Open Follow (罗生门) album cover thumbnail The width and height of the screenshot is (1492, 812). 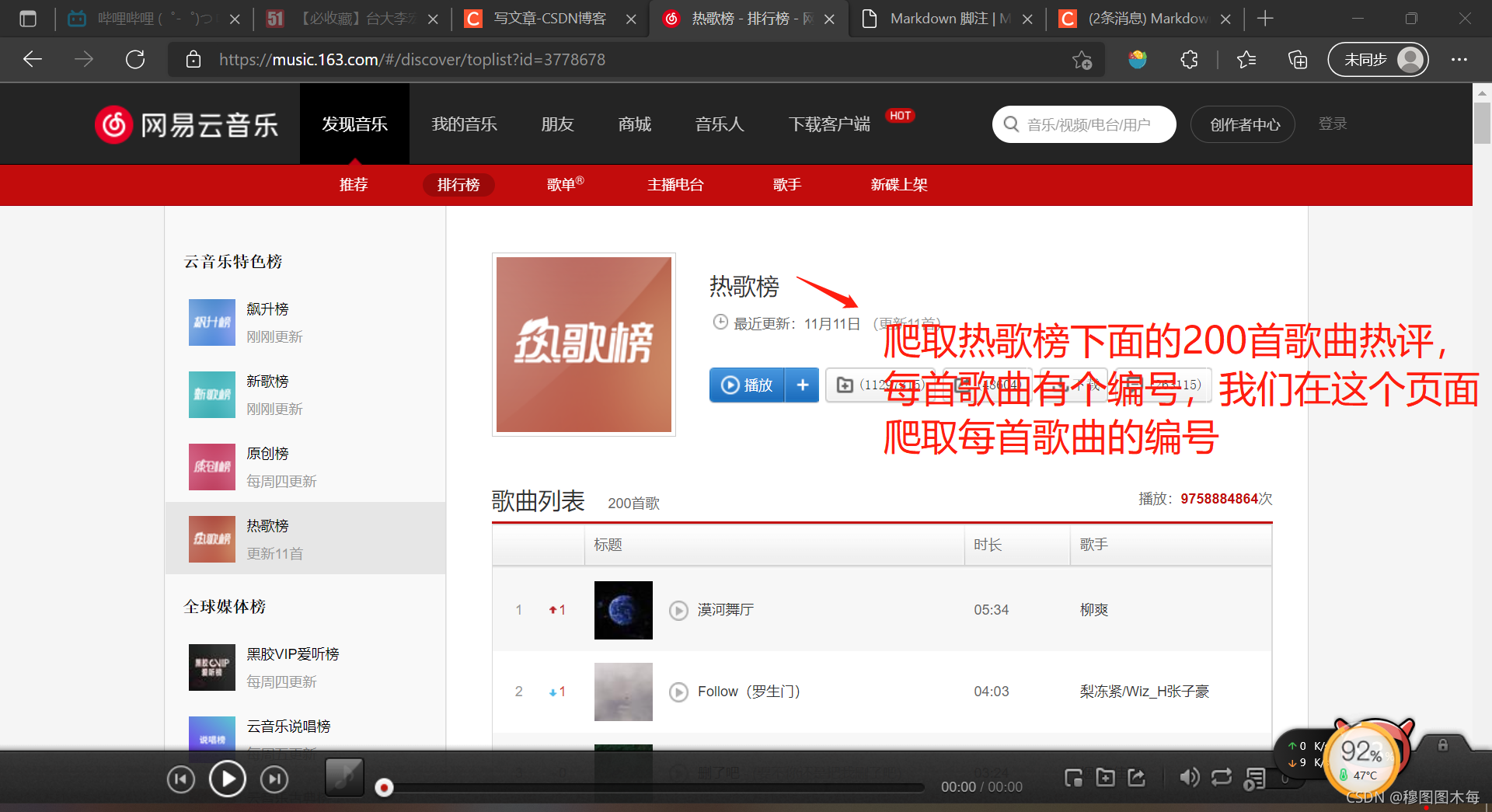(623, 692)
